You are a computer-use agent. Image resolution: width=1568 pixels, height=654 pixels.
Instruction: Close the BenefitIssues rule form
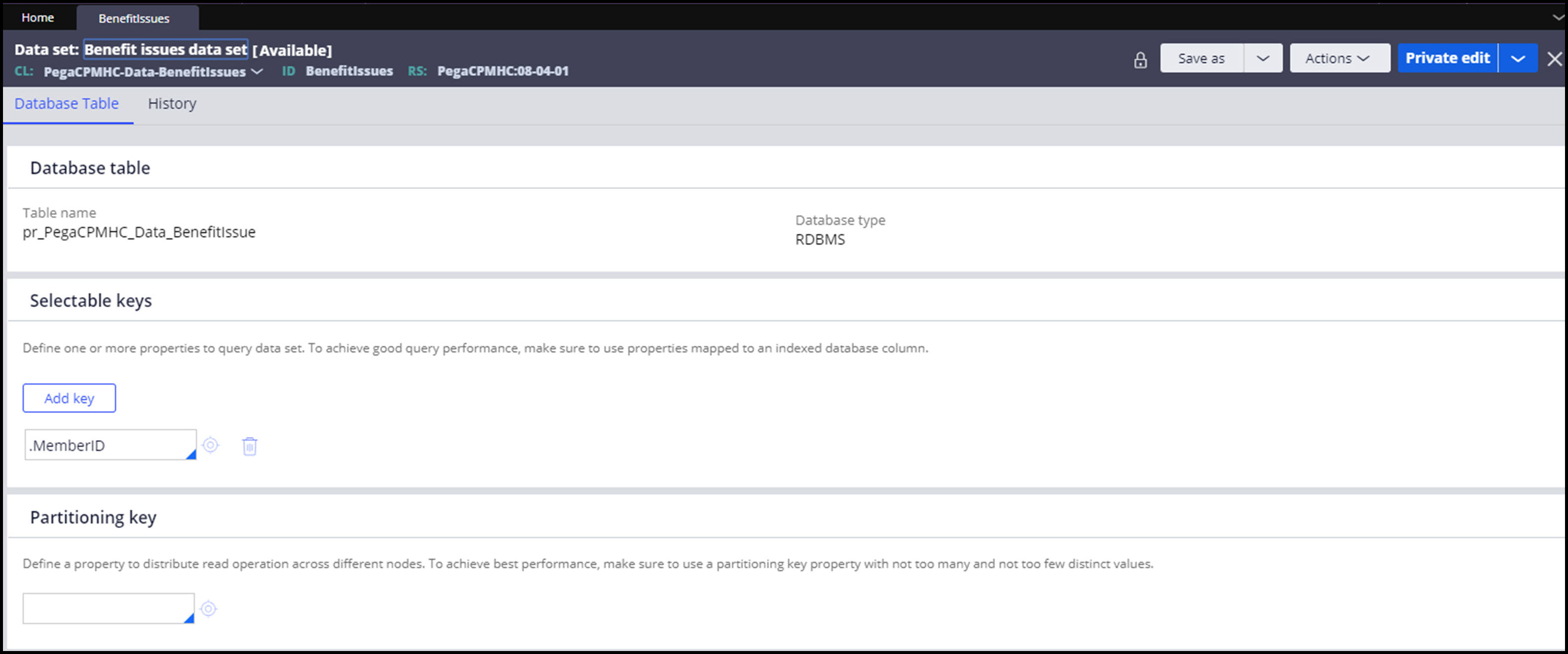click(x=1554, y=59)
